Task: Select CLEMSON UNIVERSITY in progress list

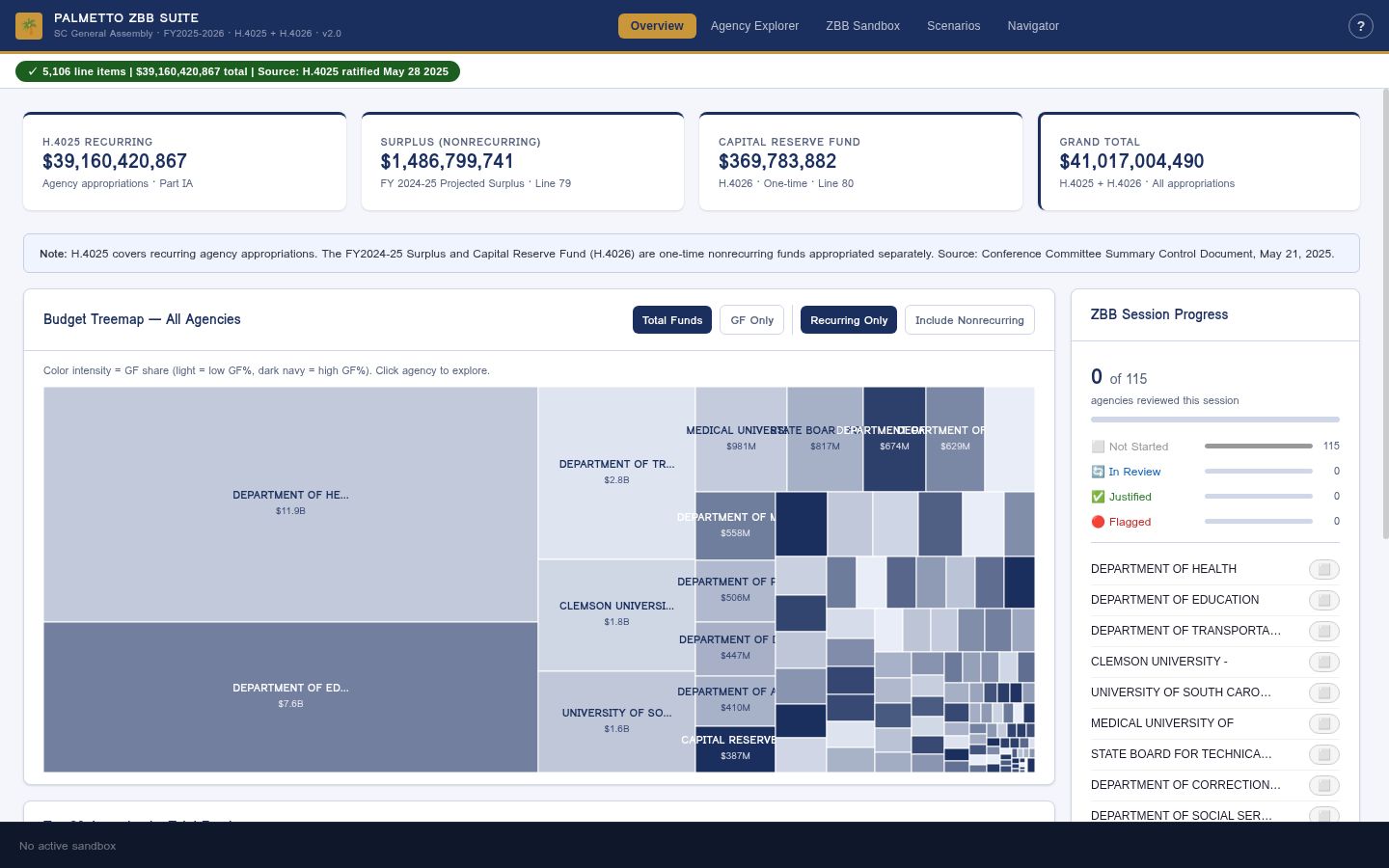Action: (x=1159, y=662)
